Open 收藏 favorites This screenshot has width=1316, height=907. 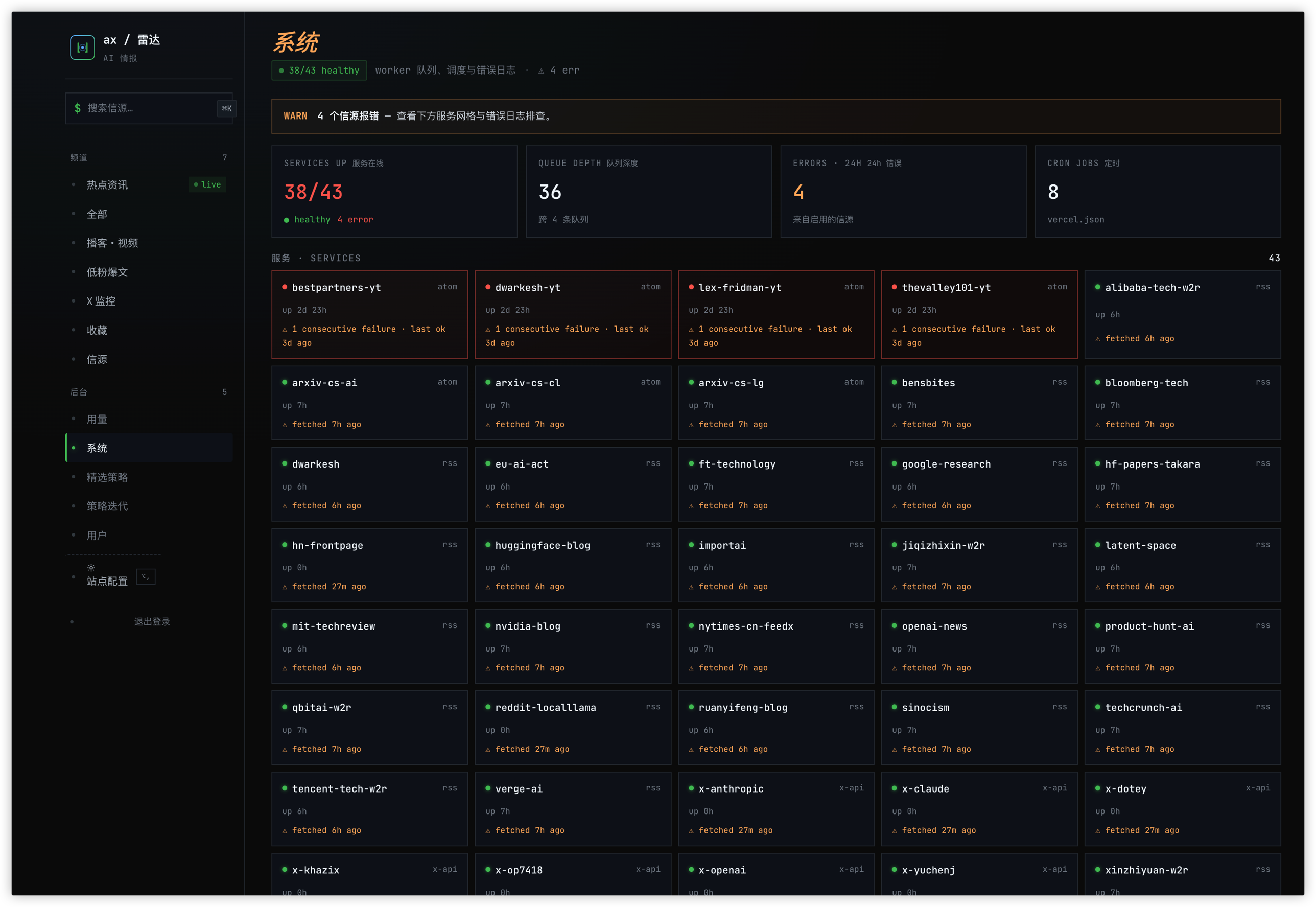(149, 330)
